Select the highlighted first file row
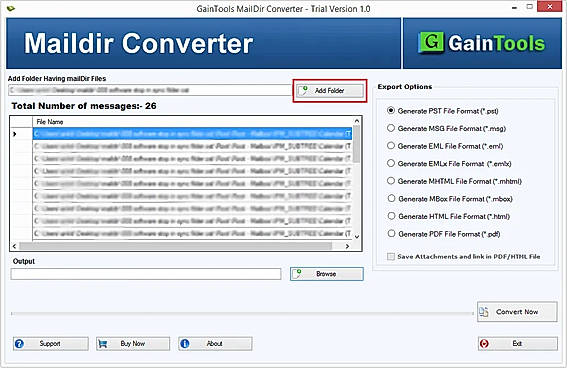 pyautogui.click(x=192, y=134)
